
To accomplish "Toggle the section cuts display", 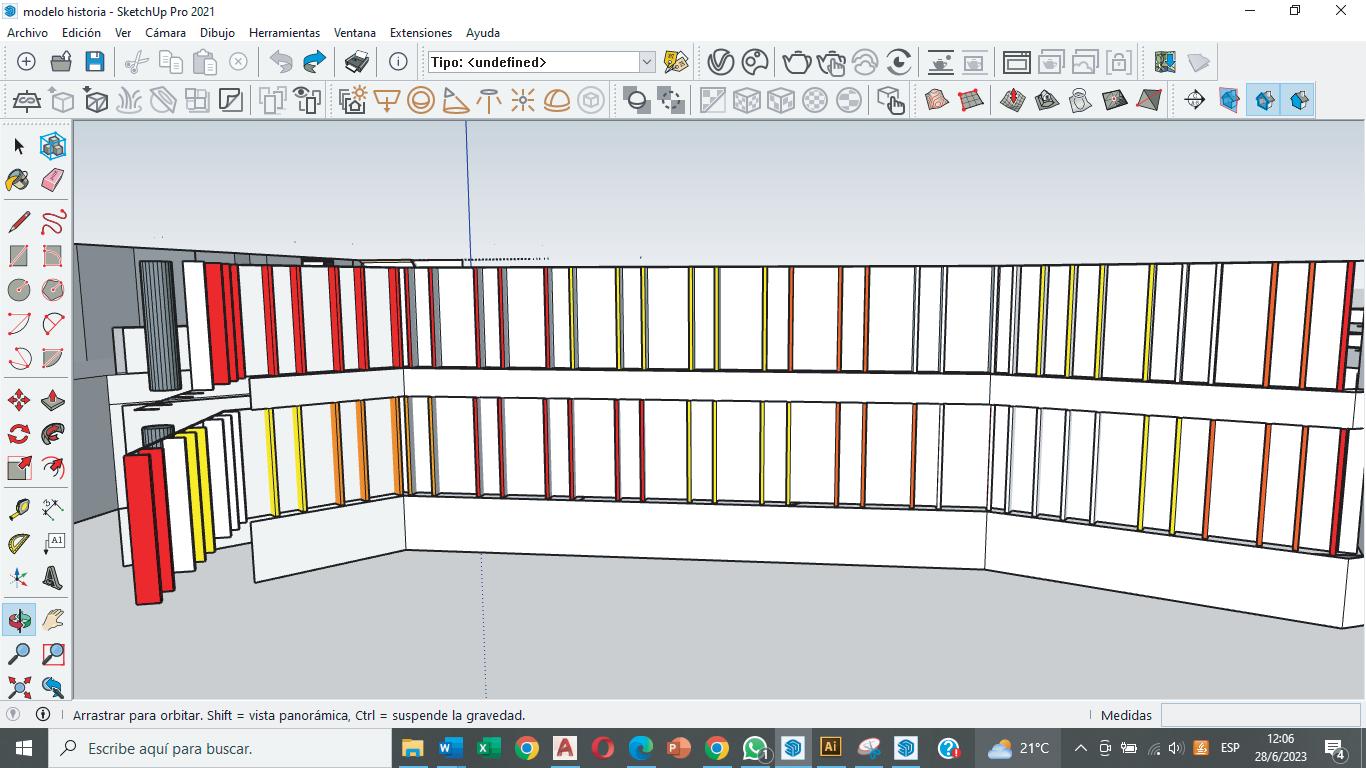I will [x=1264, y=100].
